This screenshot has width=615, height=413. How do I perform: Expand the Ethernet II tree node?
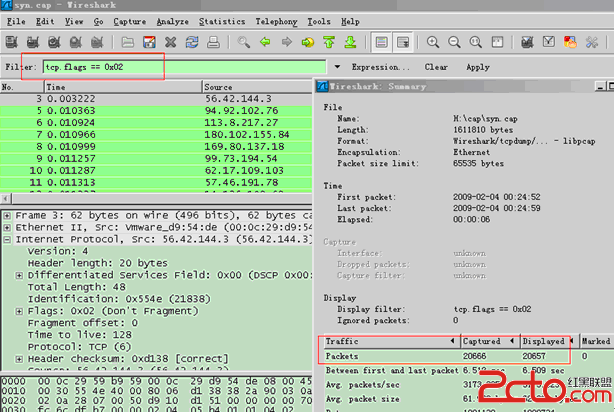click(x=7, y=227)
